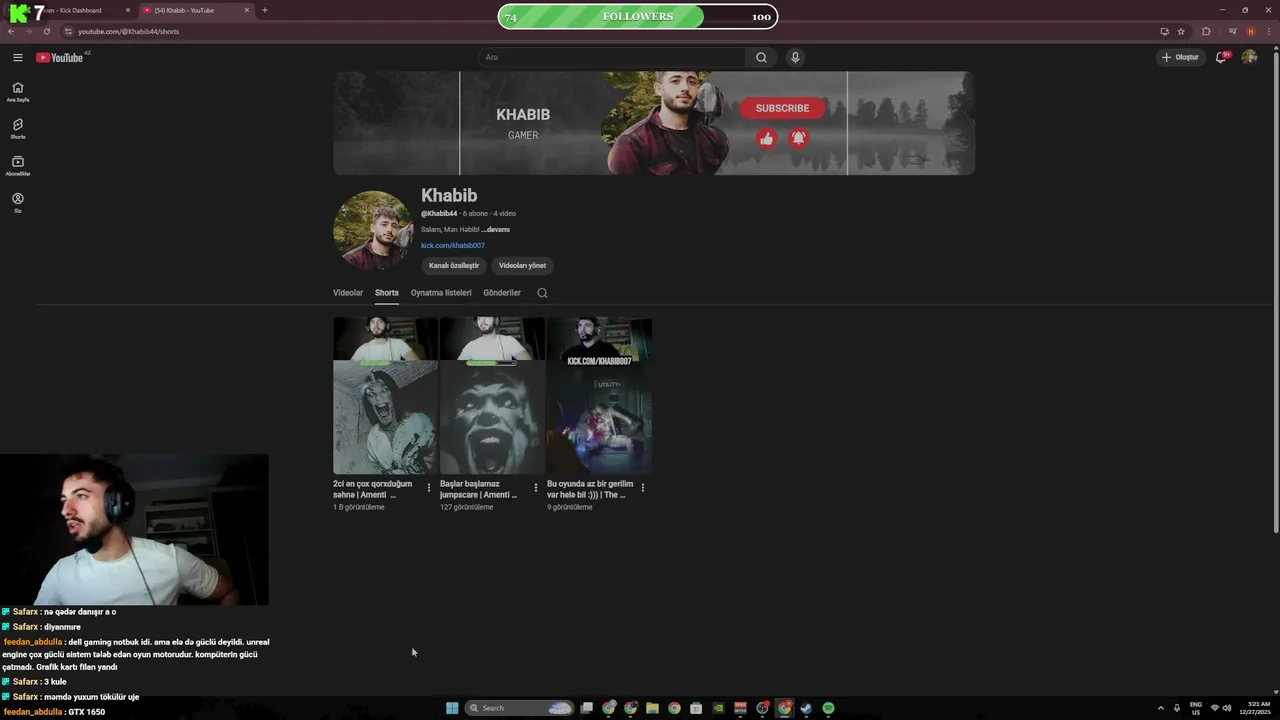Click the Windows taskbar Search box
The height and width of the screenshot is (720, 1280).
point(520,708)
